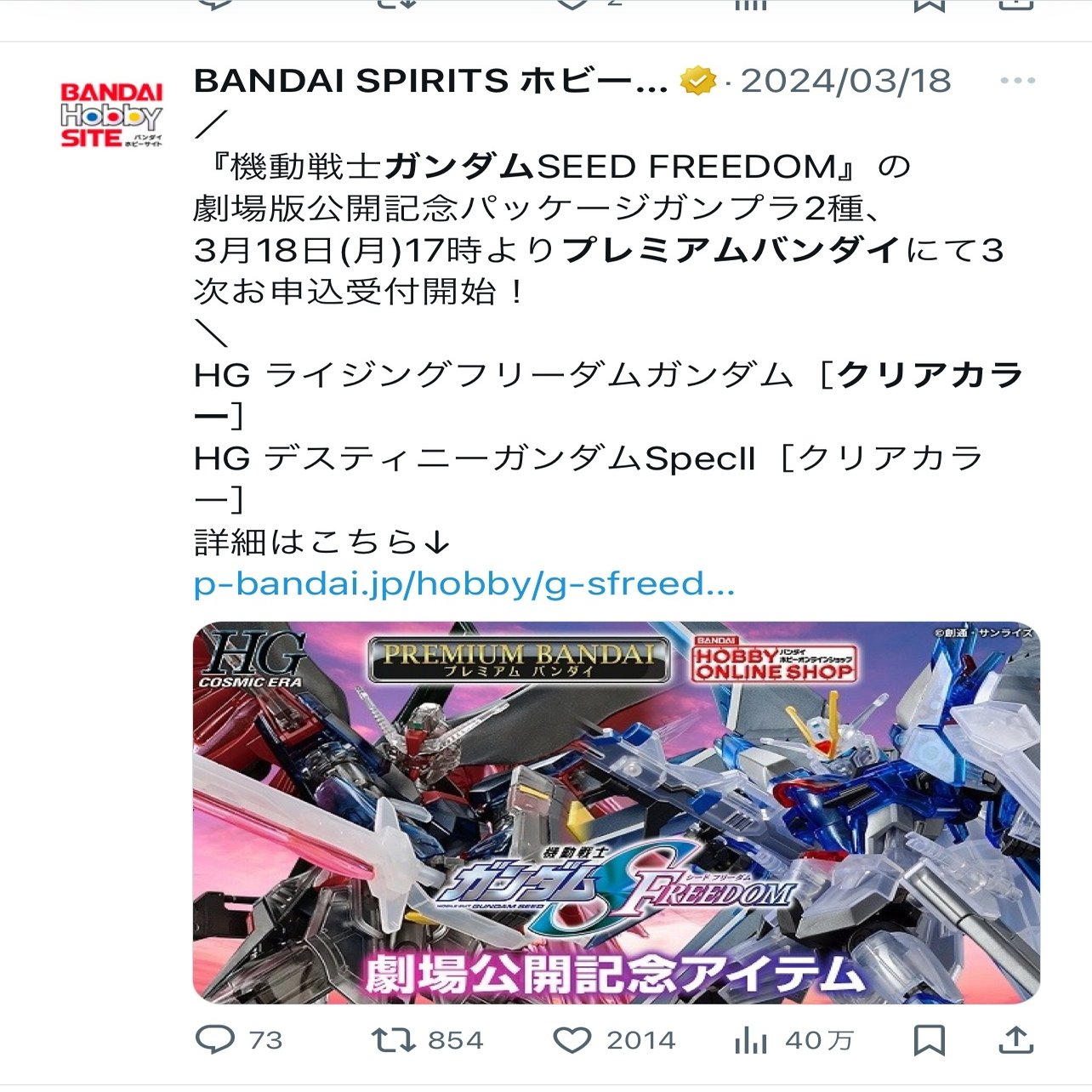Click the bold クリアカラー keyword text
1092x1092 pixels.
tap(929, 375)
